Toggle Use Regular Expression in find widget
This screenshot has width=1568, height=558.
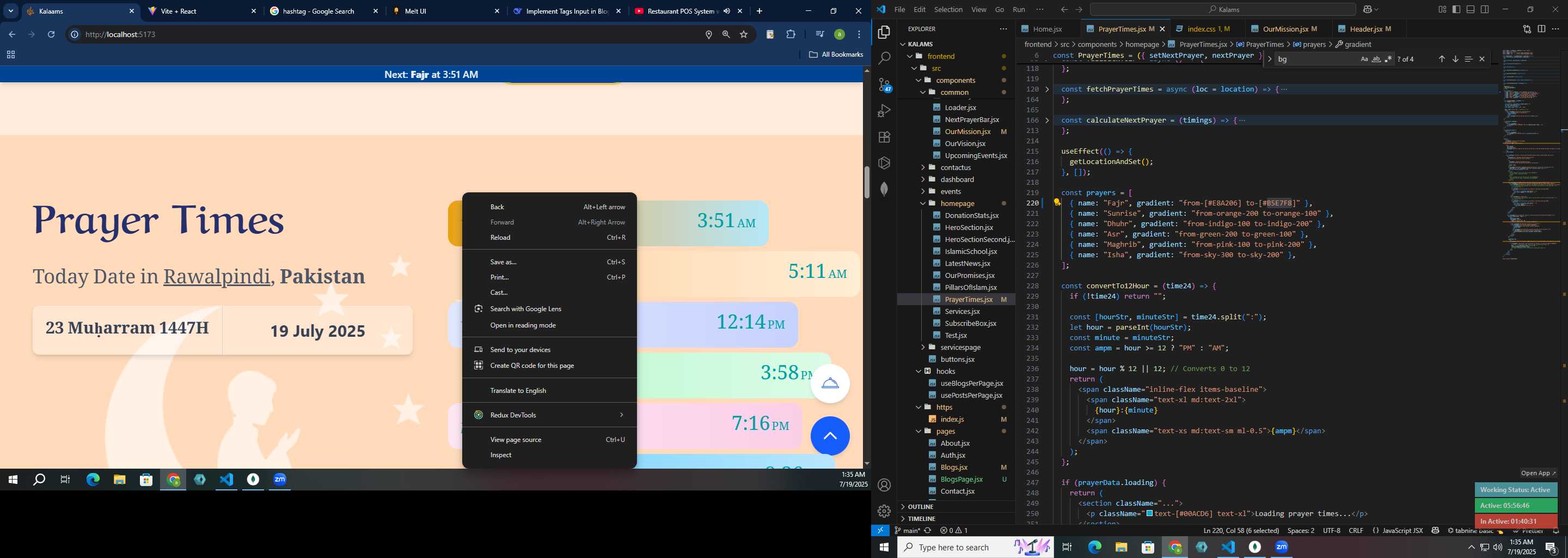click(1388, 59)
